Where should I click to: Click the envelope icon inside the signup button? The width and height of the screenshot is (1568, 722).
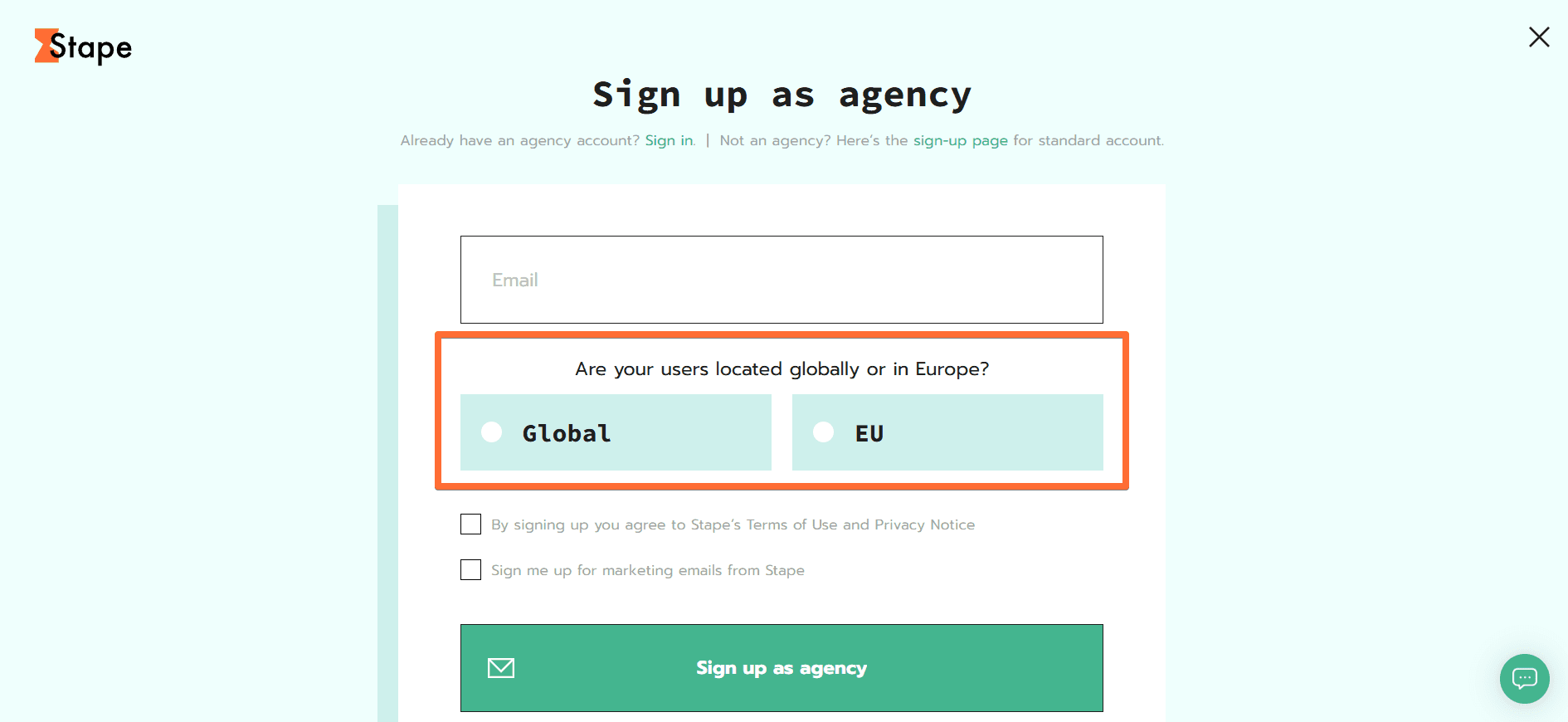501,668
